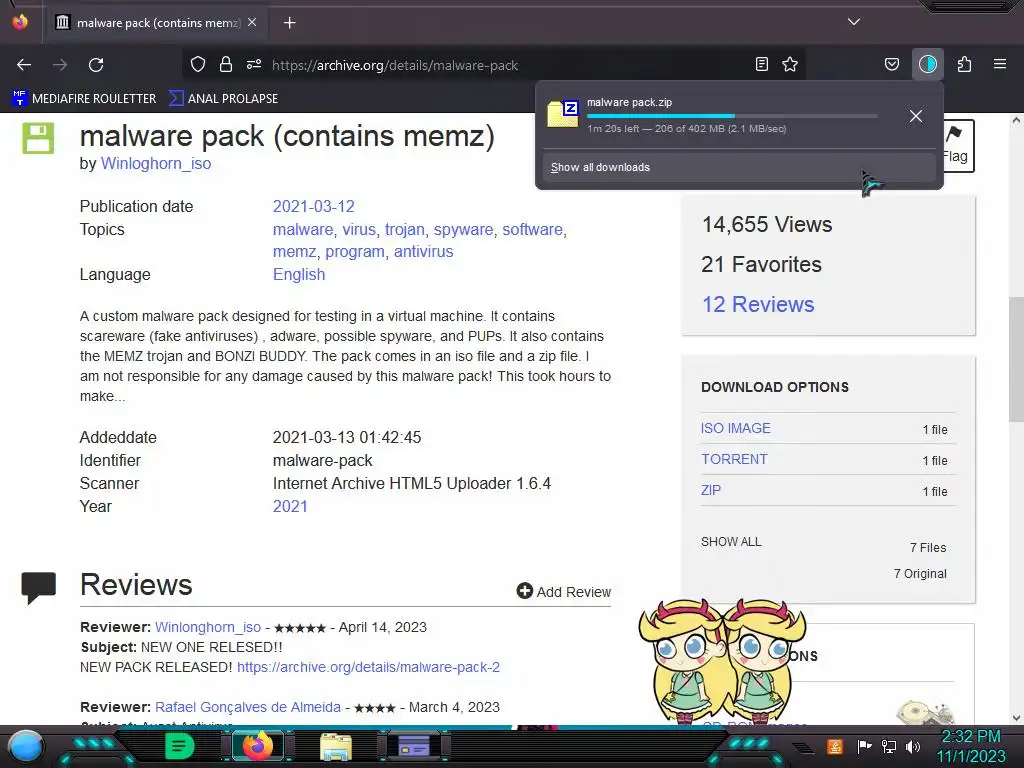Open reviewer Rafael Gonçalves de Almeida profile

248,707
